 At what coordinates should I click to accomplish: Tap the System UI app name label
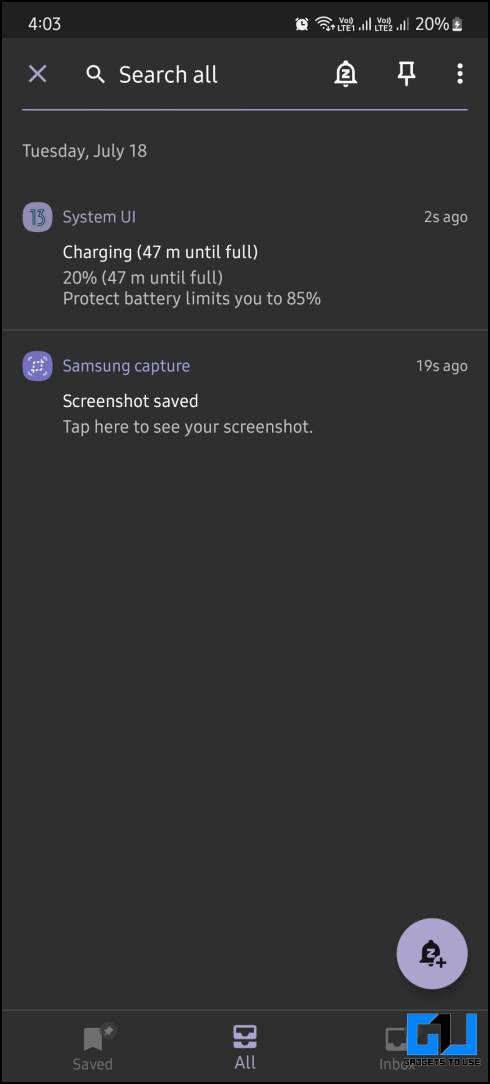coord(99,217)
